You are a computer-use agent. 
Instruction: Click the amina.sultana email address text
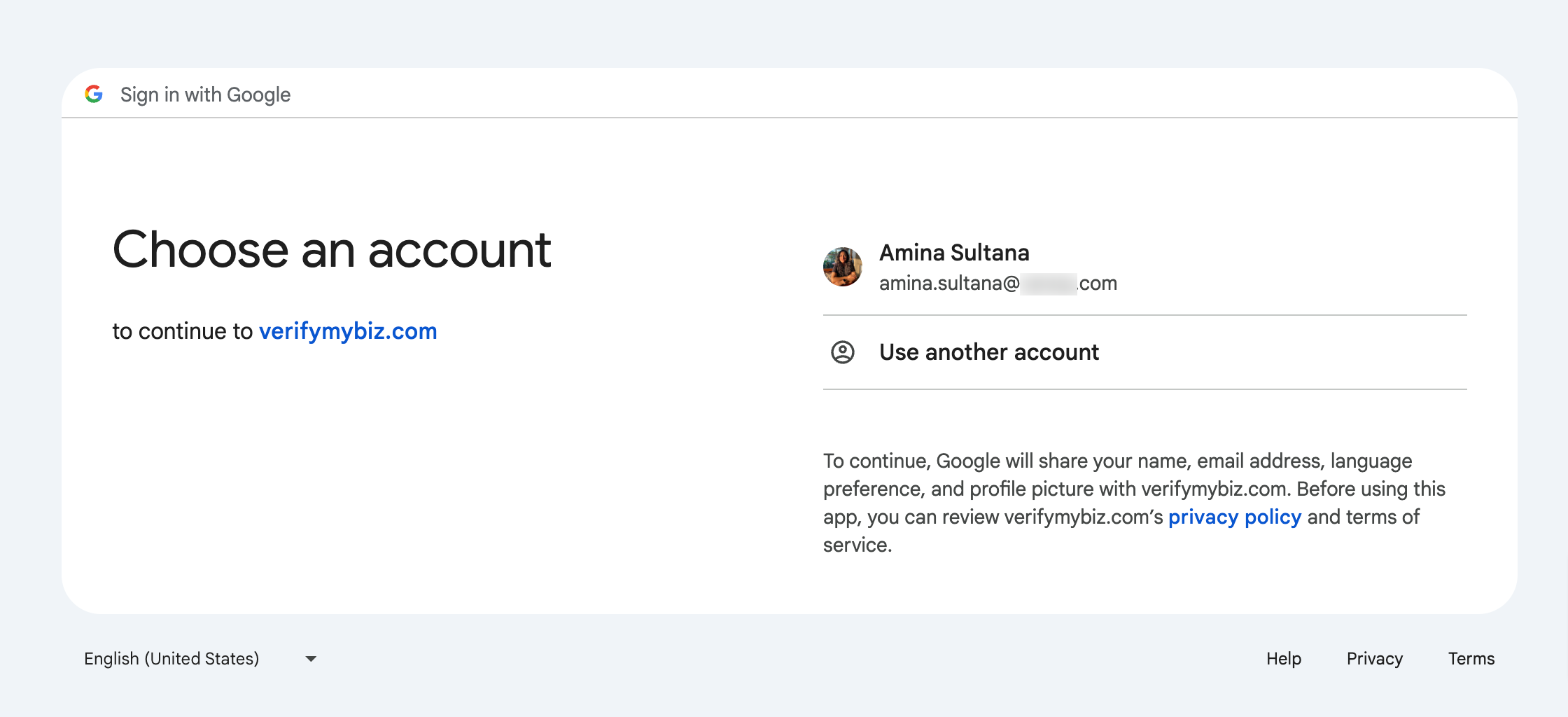coord(998,284)
